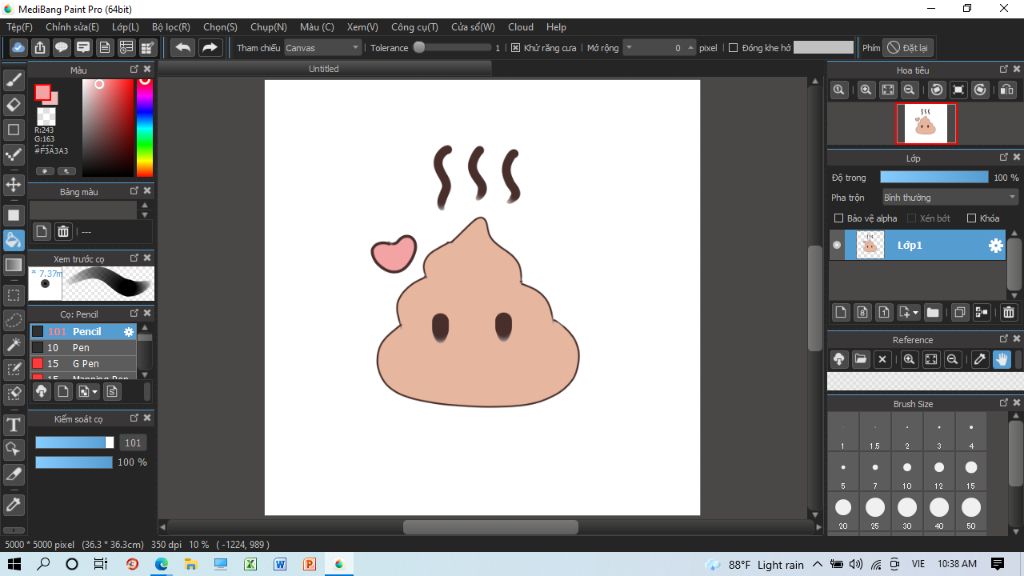The width and height of the screenshot is (1024, 576).
Task: Expand the add brush dropdown
Action: pyautogui.click(x=95, y=392)
